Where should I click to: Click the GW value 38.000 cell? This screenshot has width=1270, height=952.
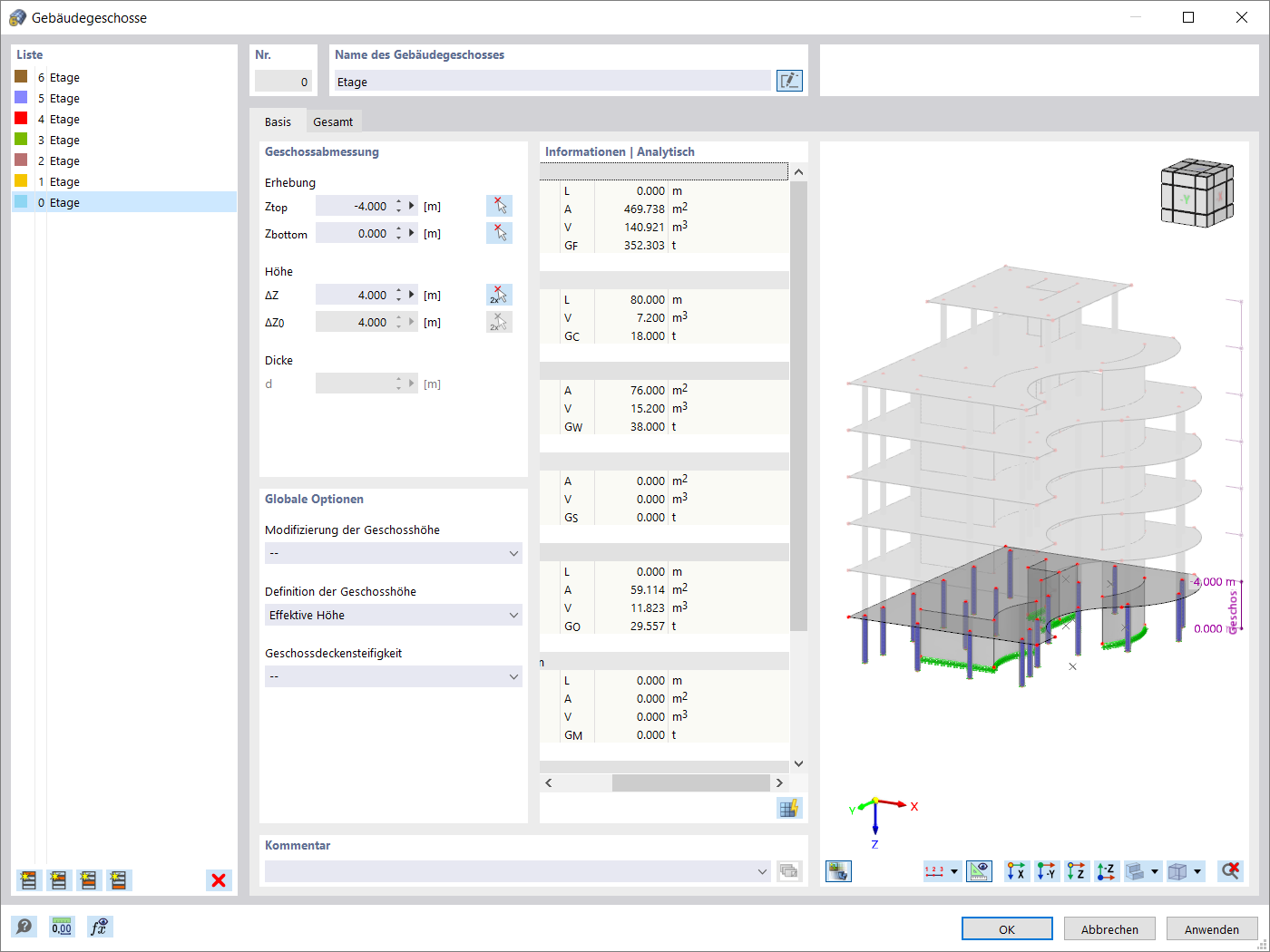tap(631, 426)
